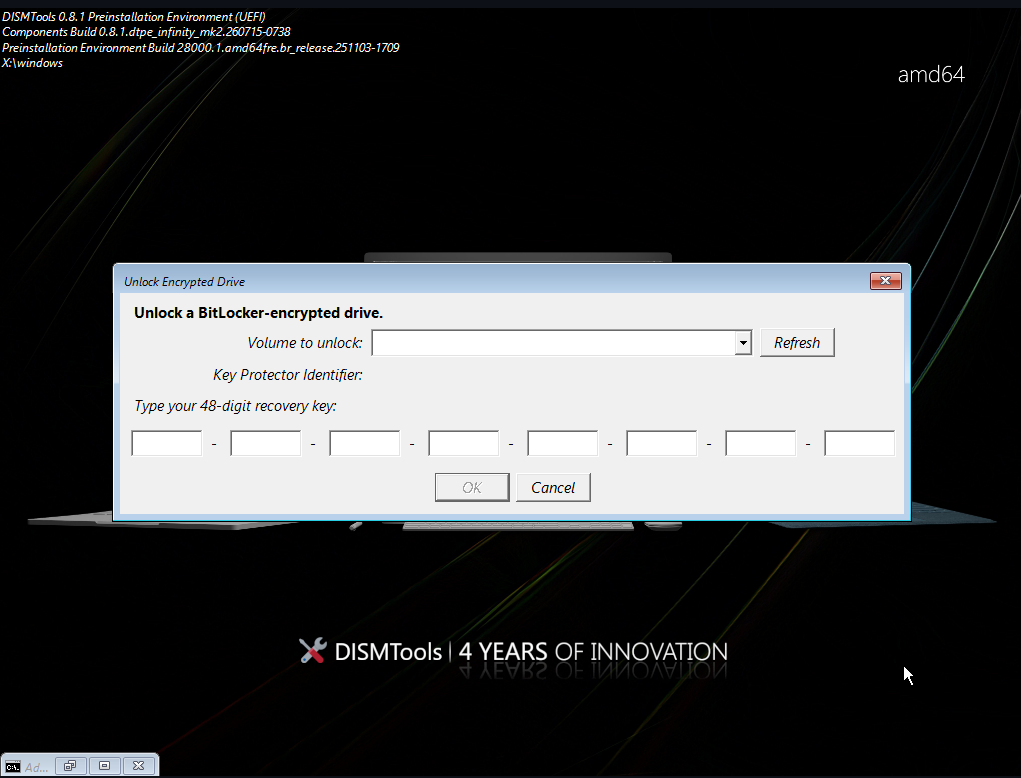The height and width of the screenshot is (778, 1021).
Task: Click the 'Volume to unlock:' label
Action: (x=305, y=343)
